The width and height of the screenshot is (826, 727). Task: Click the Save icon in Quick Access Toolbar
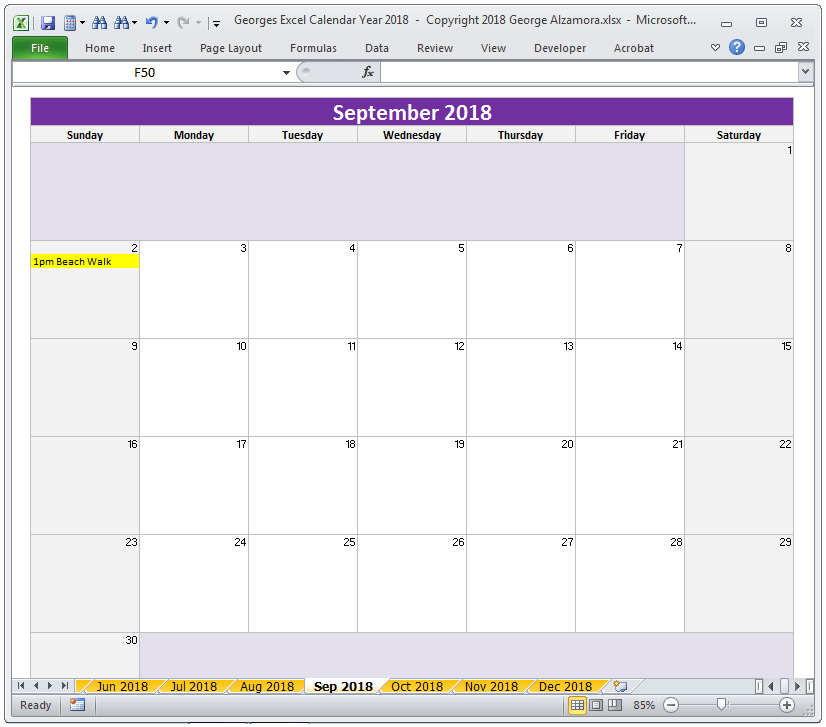tap(48, 21)
